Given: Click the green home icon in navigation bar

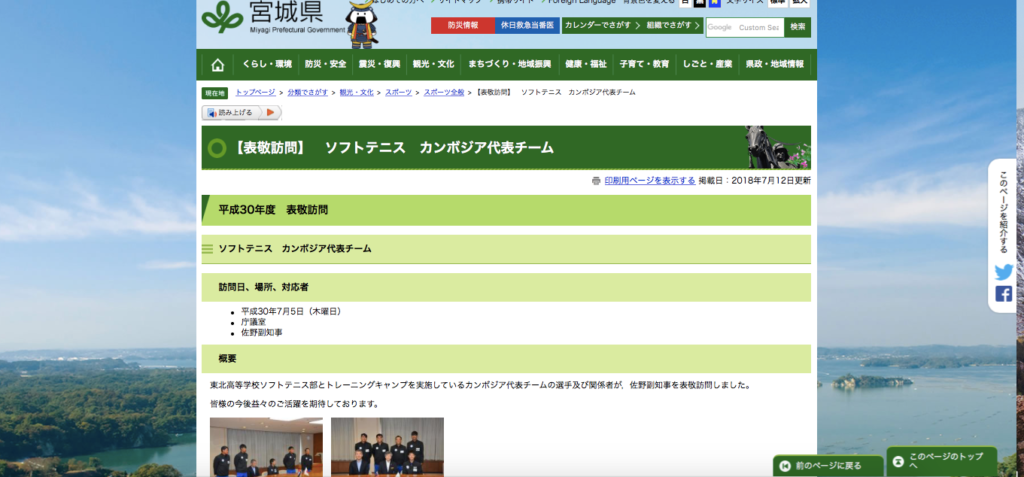Looking at the screenshot, I should [x=217, y=65].
